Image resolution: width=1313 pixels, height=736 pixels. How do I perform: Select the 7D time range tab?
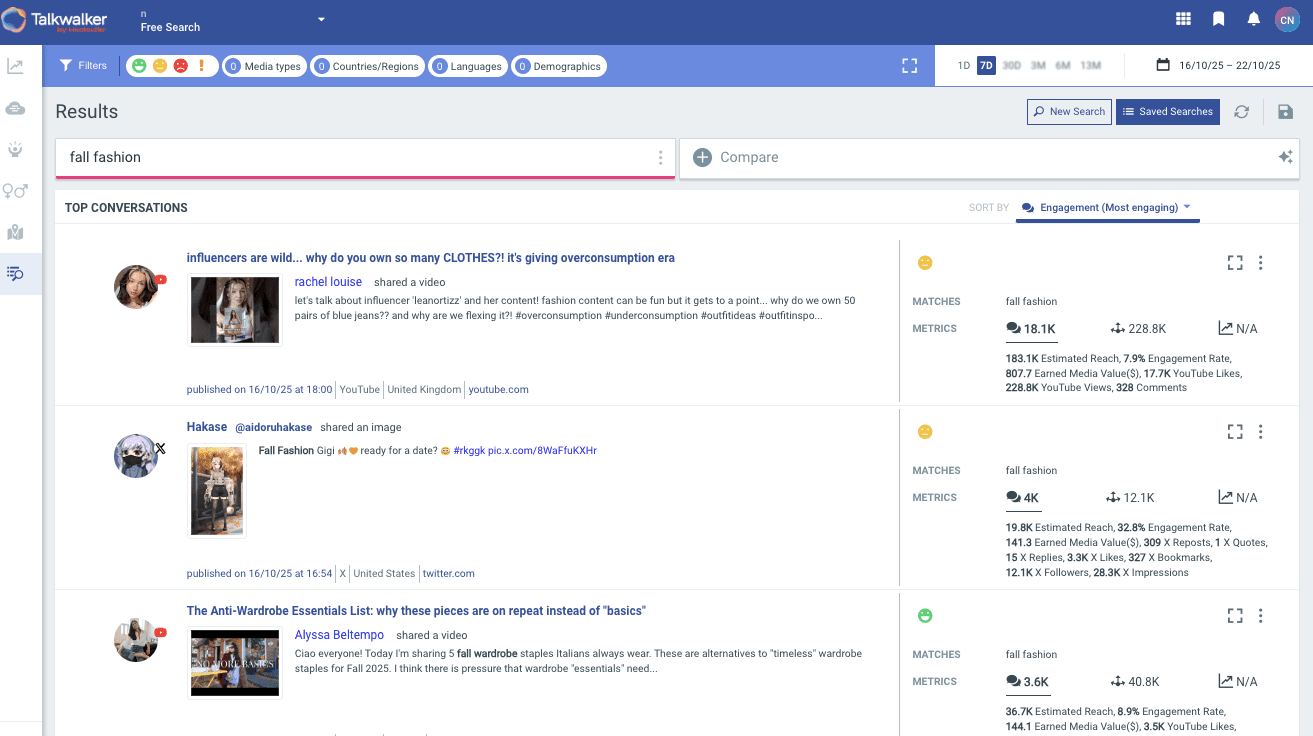[x=986, y=66]
